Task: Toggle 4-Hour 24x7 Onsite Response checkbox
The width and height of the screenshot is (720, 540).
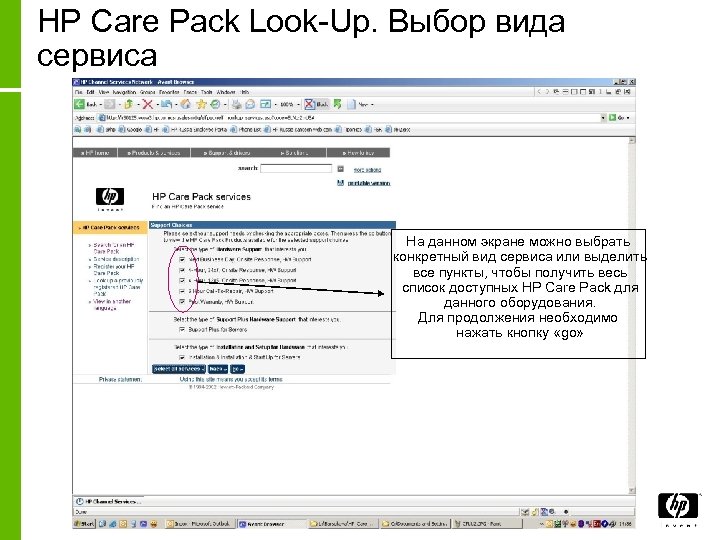Action: click(182, 270)
